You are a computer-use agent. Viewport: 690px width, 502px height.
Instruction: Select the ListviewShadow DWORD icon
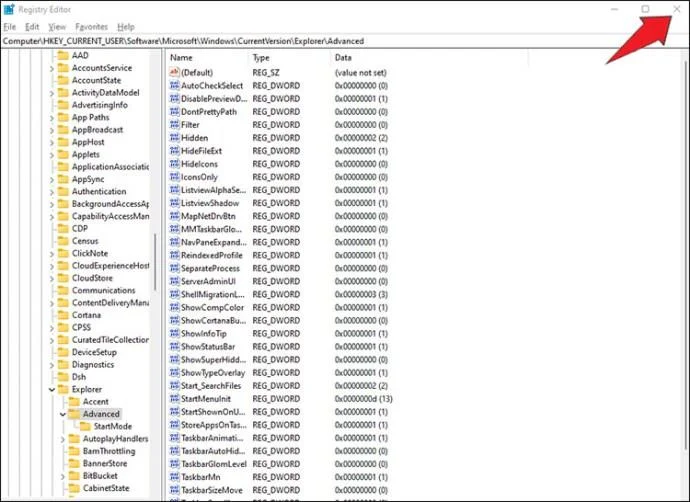(x=175, y=203)
